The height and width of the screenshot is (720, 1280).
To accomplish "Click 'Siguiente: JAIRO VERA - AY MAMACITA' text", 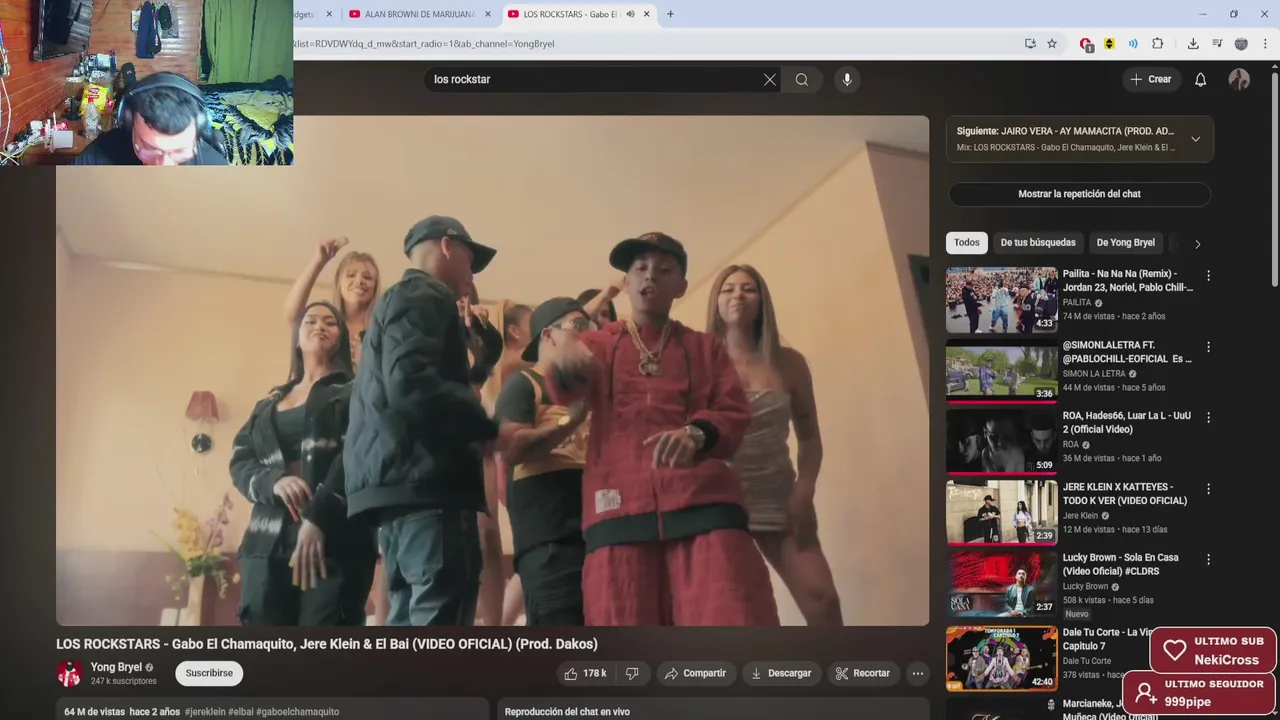I will (1065, 131).
